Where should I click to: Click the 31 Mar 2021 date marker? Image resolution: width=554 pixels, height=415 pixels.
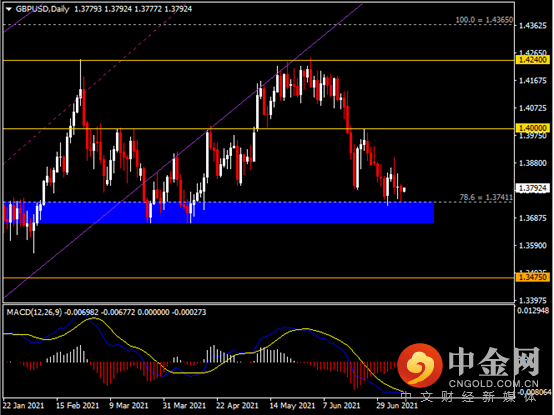click(x=184, y=405)
